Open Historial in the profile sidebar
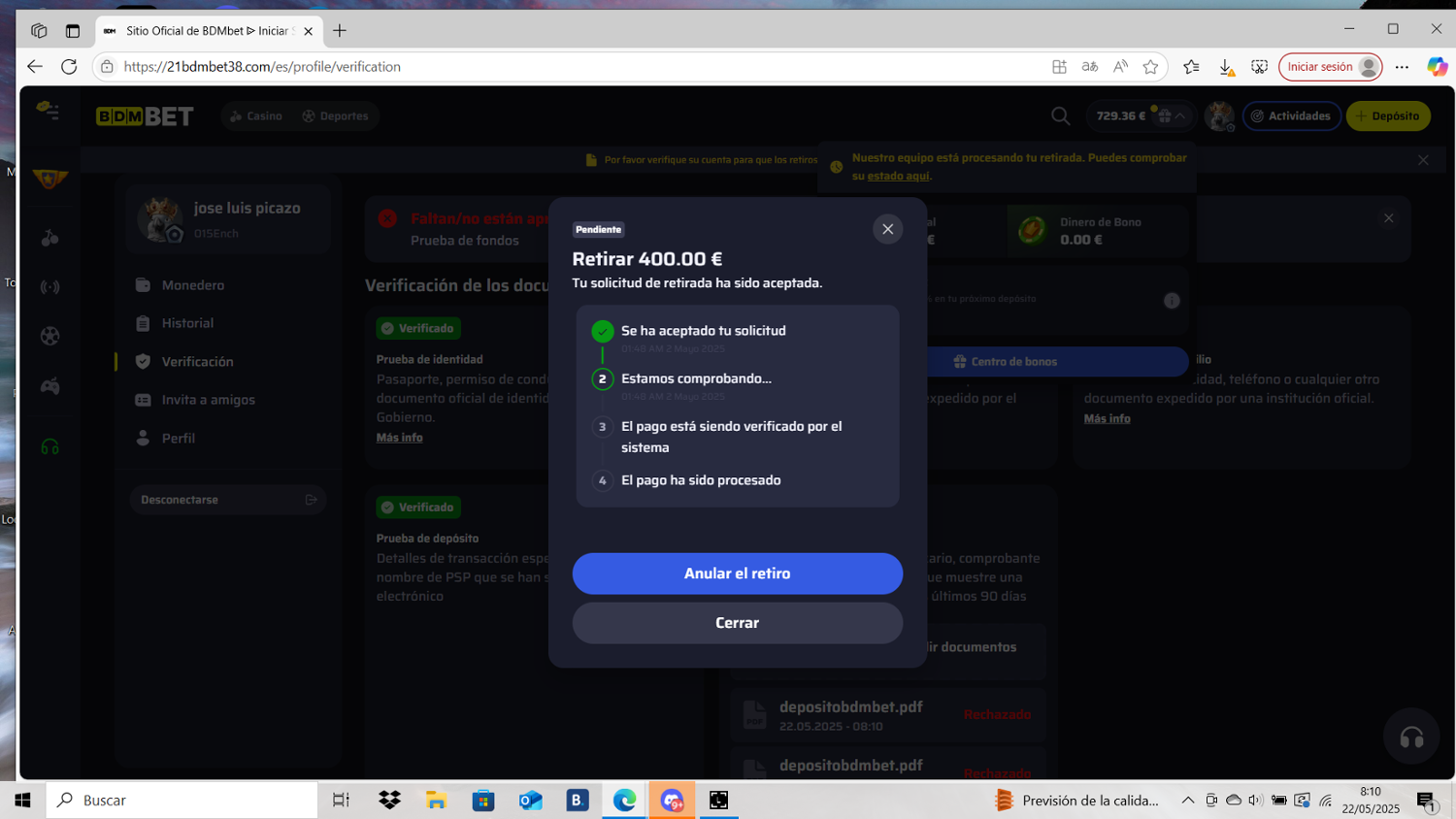The width and height of the screenshot is (1456, 819). pyautogui.click(x=187, y=323)
